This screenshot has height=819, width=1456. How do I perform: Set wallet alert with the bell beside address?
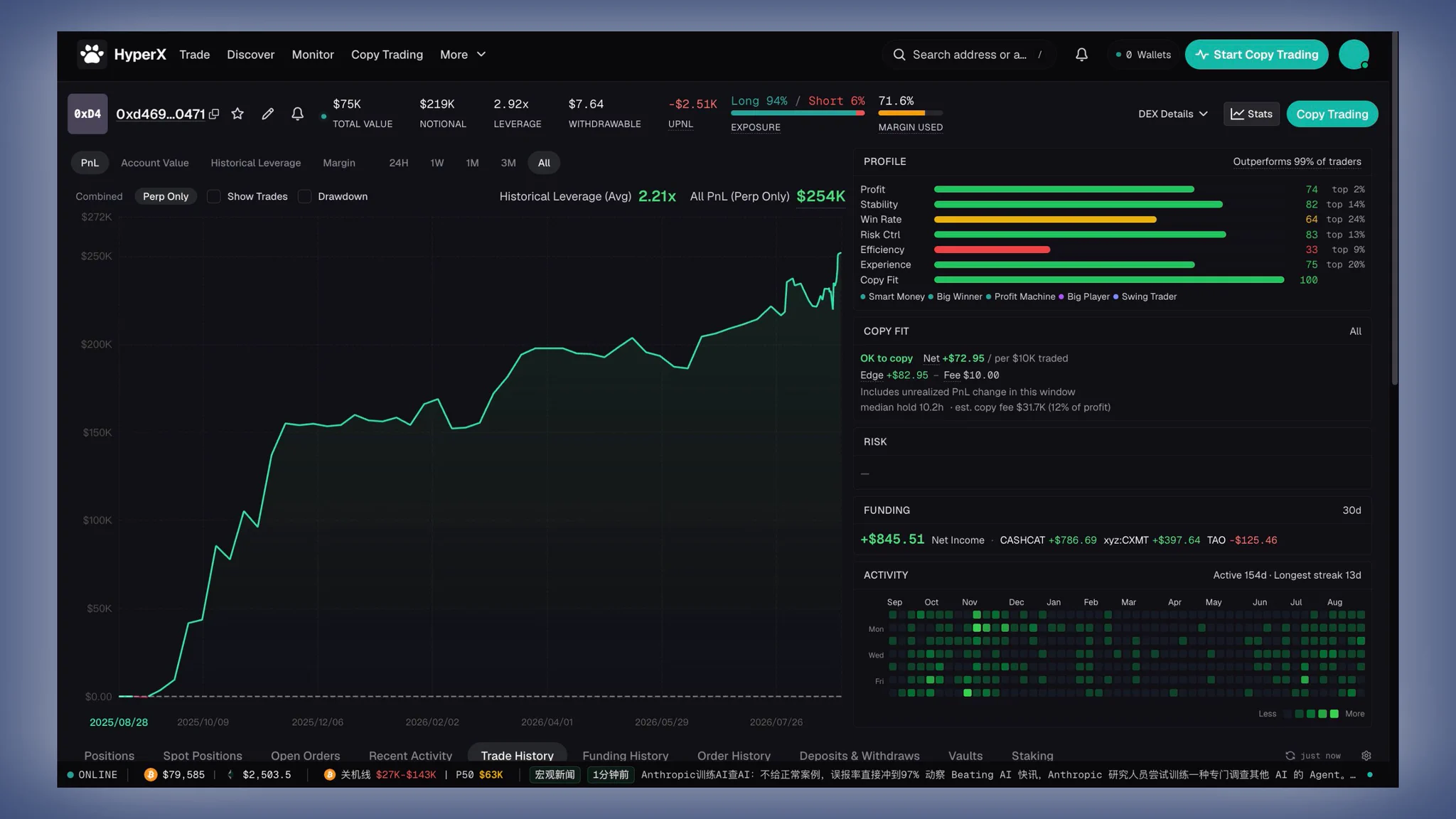pos(297,114)
